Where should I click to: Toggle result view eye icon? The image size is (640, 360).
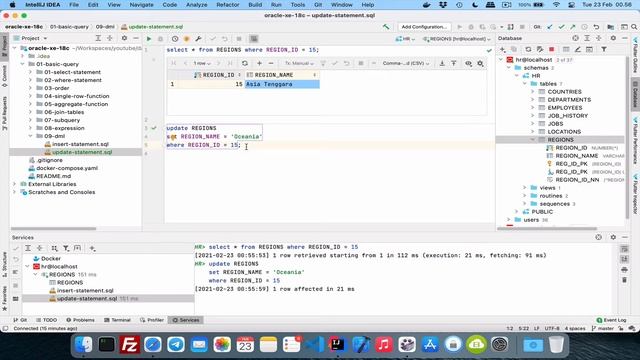(469, 63)
